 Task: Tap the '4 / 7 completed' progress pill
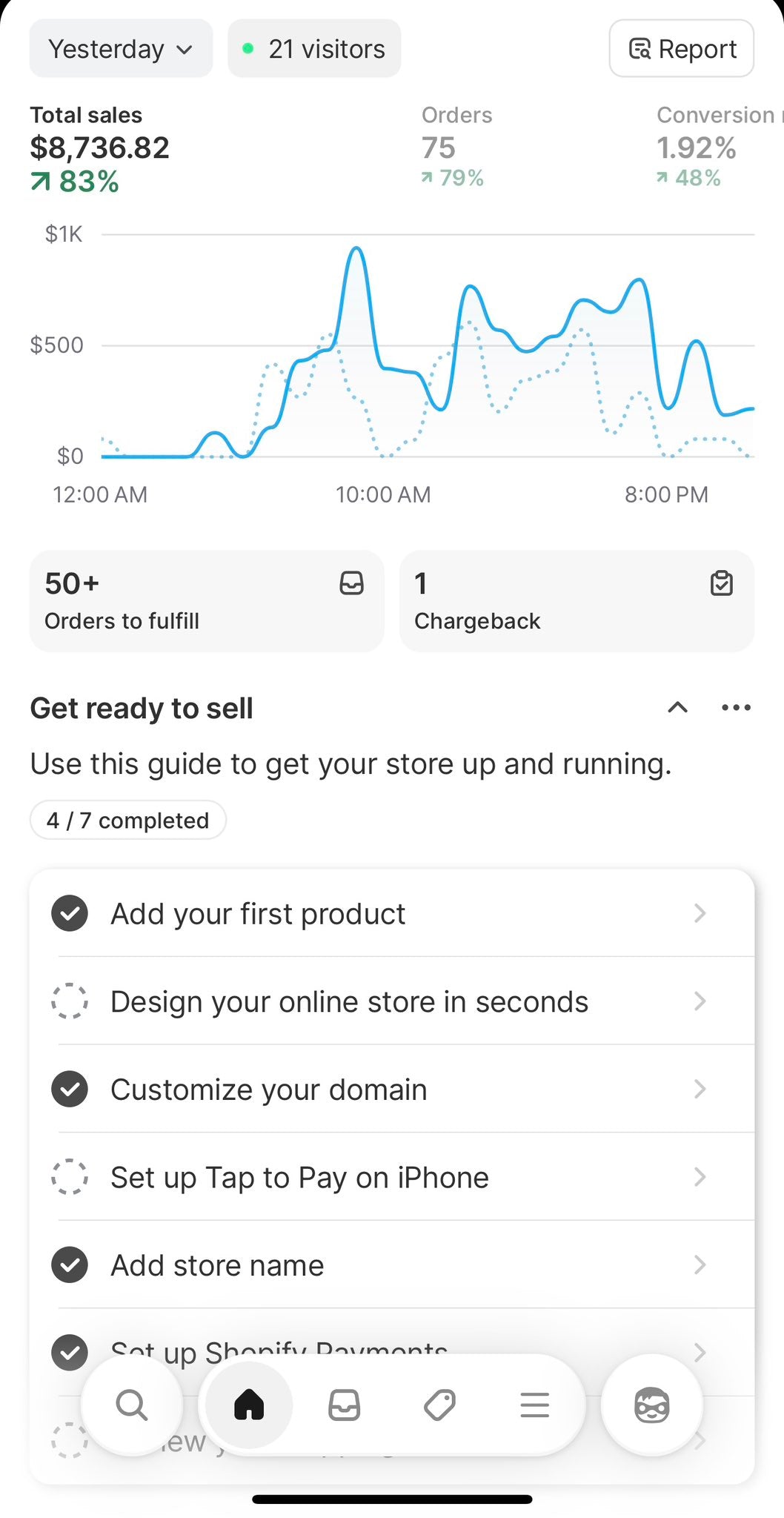click(127, 821)
